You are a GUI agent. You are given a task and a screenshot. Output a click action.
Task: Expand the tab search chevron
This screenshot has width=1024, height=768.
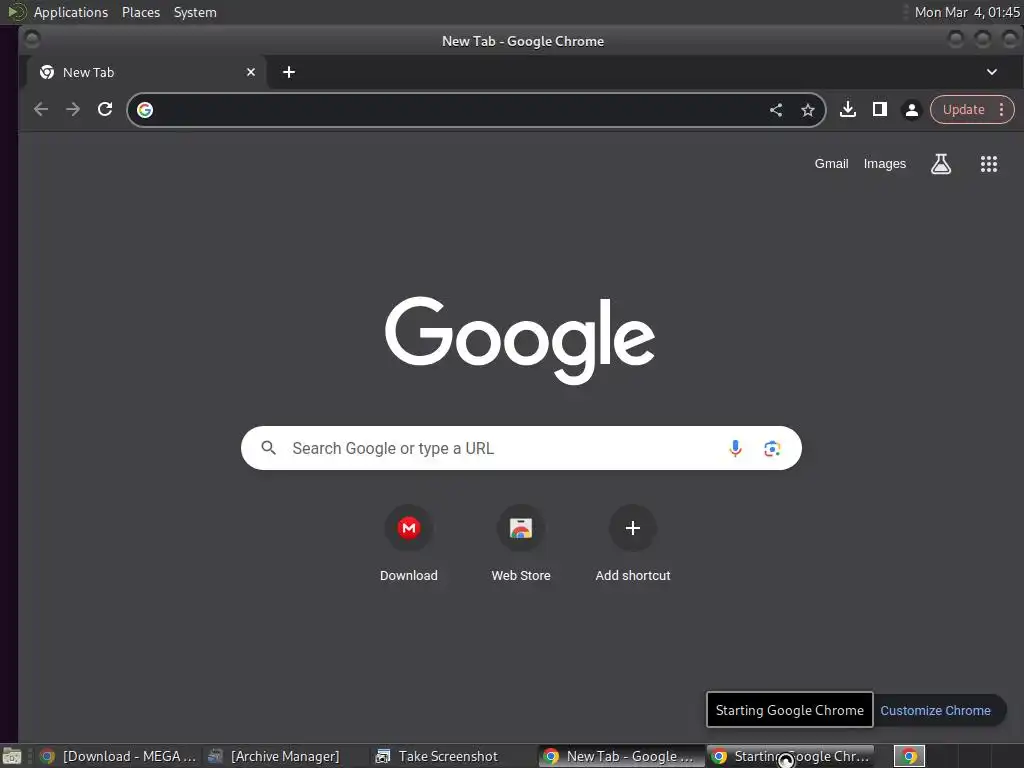pos(991,72)
